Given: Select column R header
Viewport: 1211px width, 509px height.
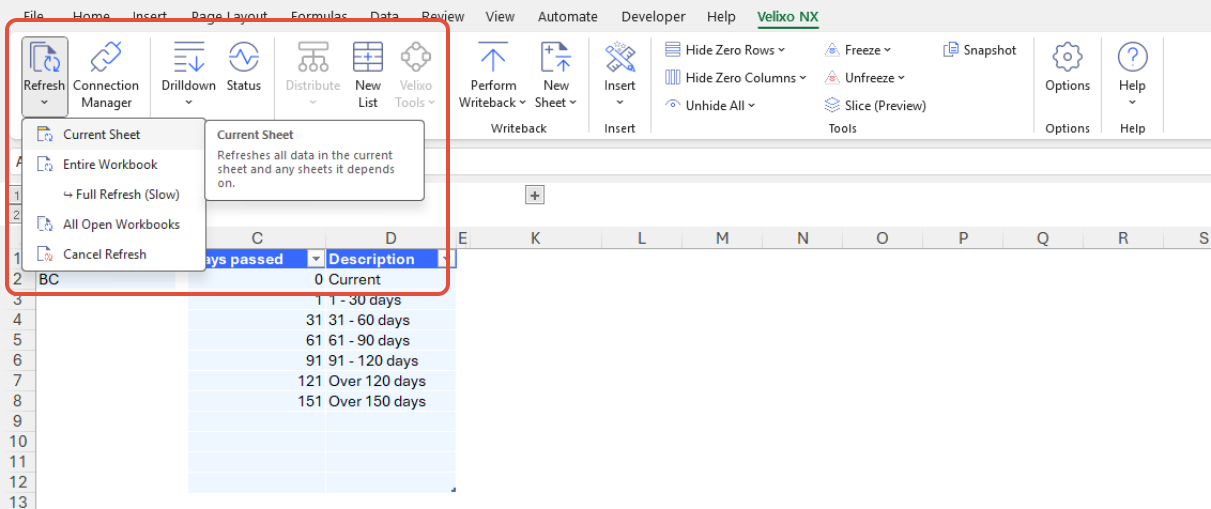Looking at the screenshot, I should [x=1124, y=238].
